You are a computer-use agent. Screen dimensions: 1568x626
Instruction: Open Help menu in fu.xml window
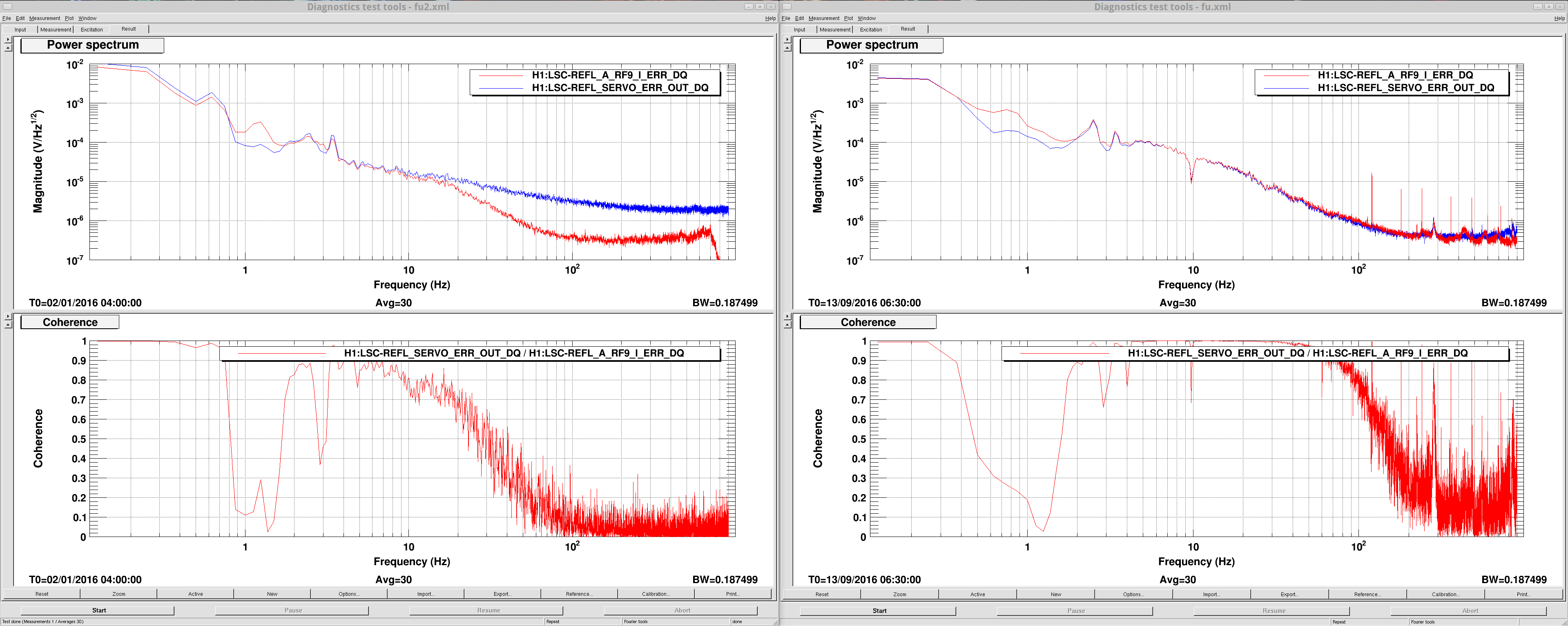coord(1559,18)
